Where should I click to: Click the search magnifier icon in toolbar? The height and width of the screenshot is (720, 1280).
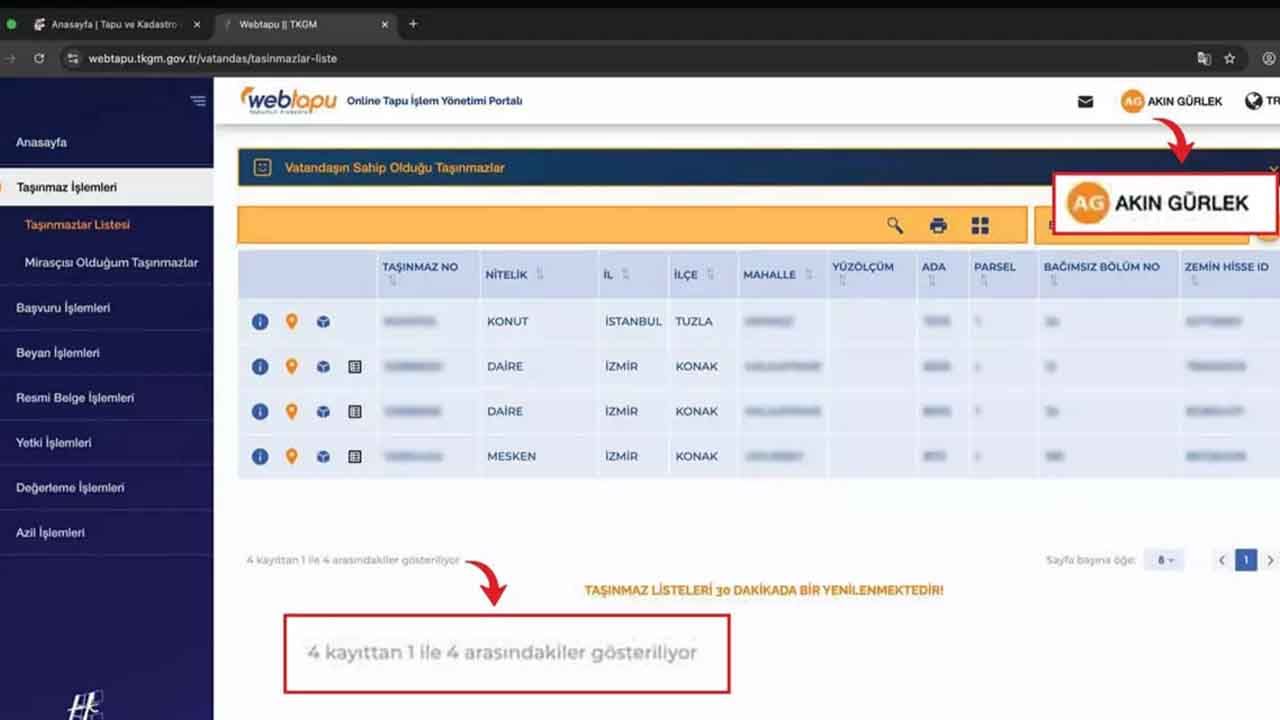[x=895, y=225]
